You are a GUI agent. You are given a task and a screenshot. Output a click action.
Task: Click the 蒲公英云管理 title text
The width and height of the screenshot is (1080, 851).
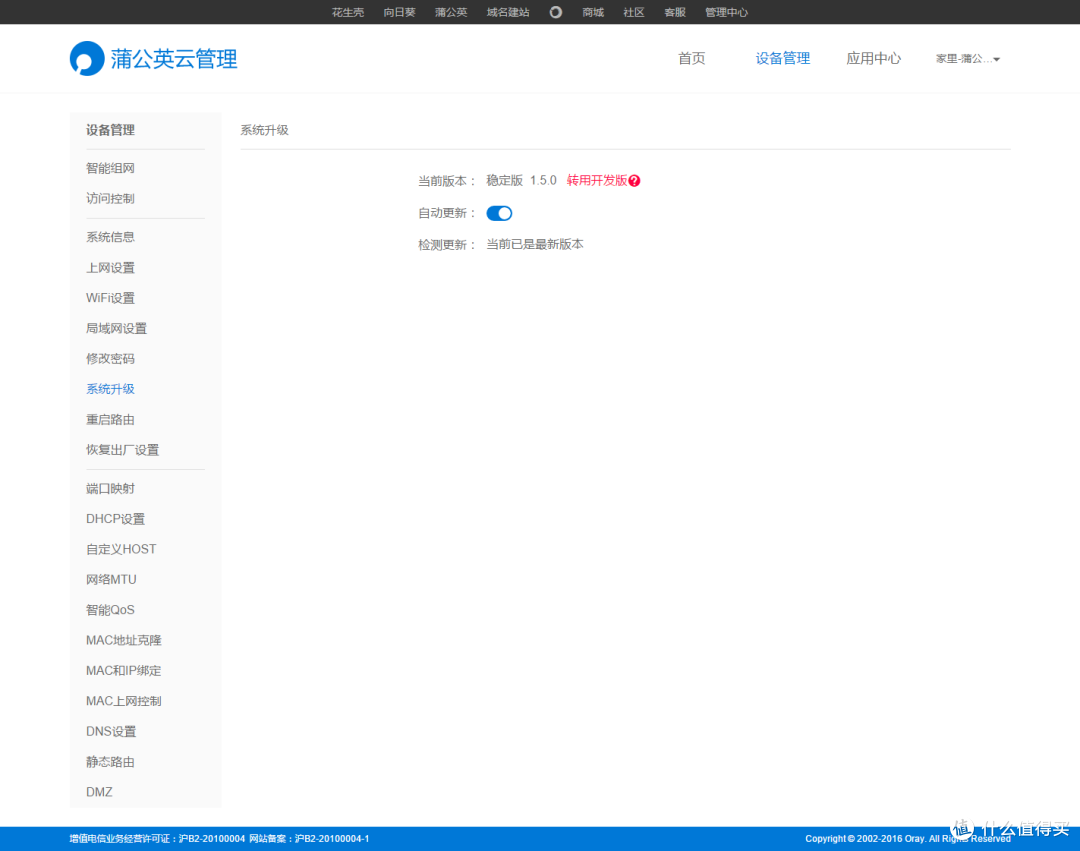click(x=174, y=59)
